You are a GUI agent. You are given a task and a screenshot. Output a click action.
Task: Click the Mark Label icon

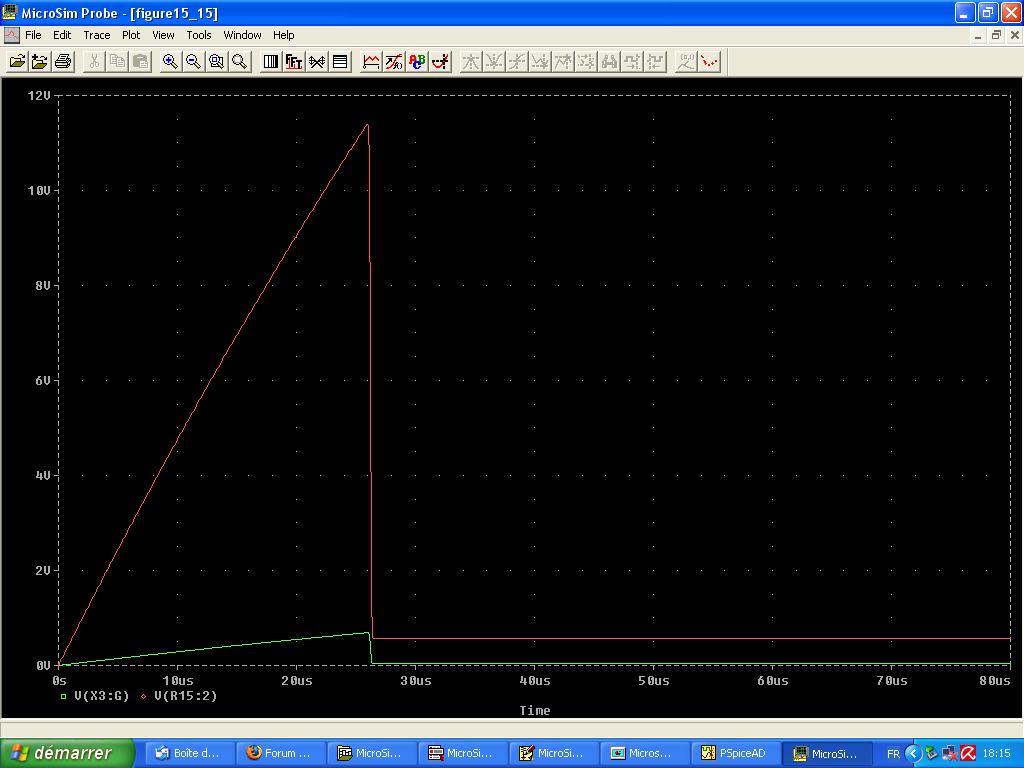click(686, 61)
